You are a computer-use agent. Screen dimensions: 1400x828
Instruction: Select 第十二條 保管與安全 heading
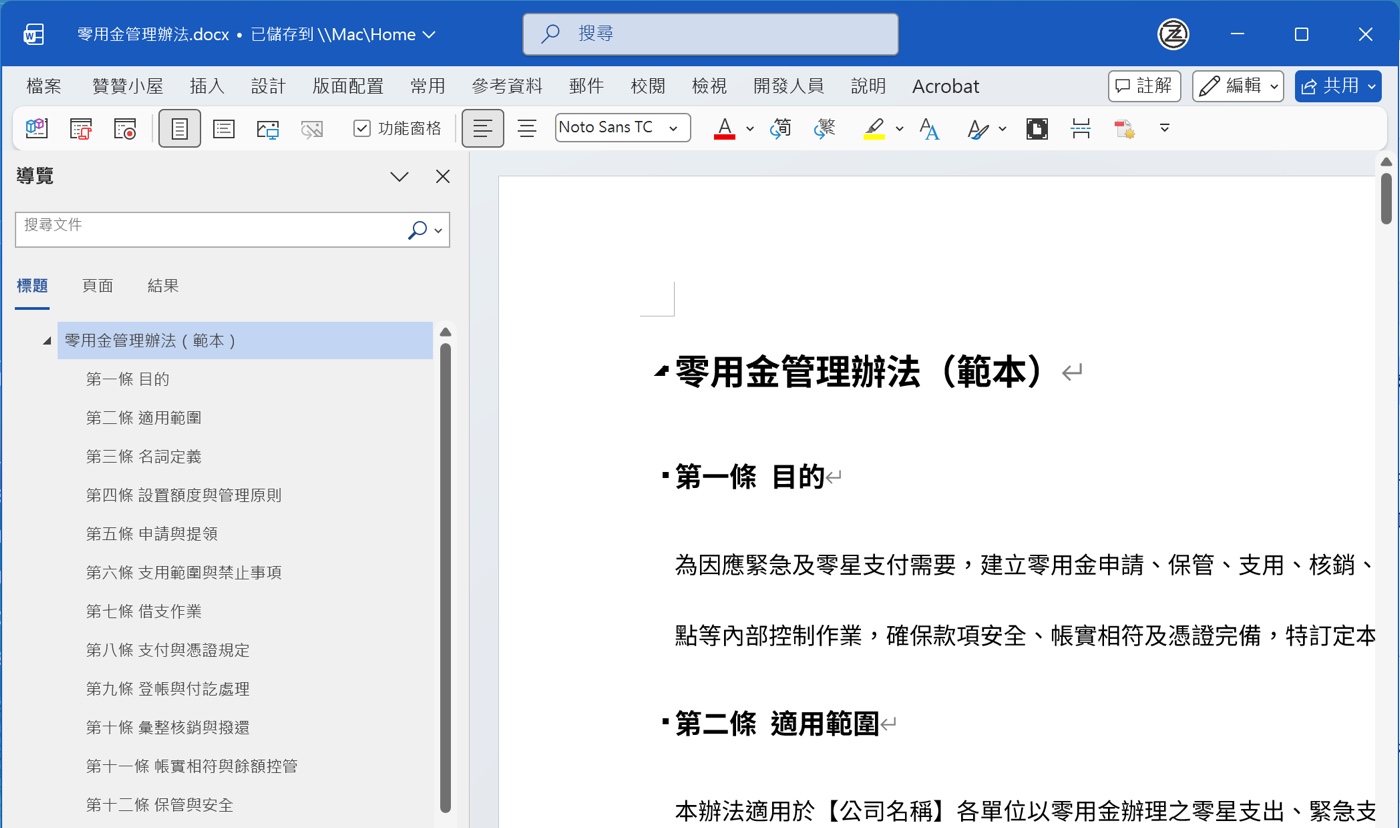click(x=159, y=805)
